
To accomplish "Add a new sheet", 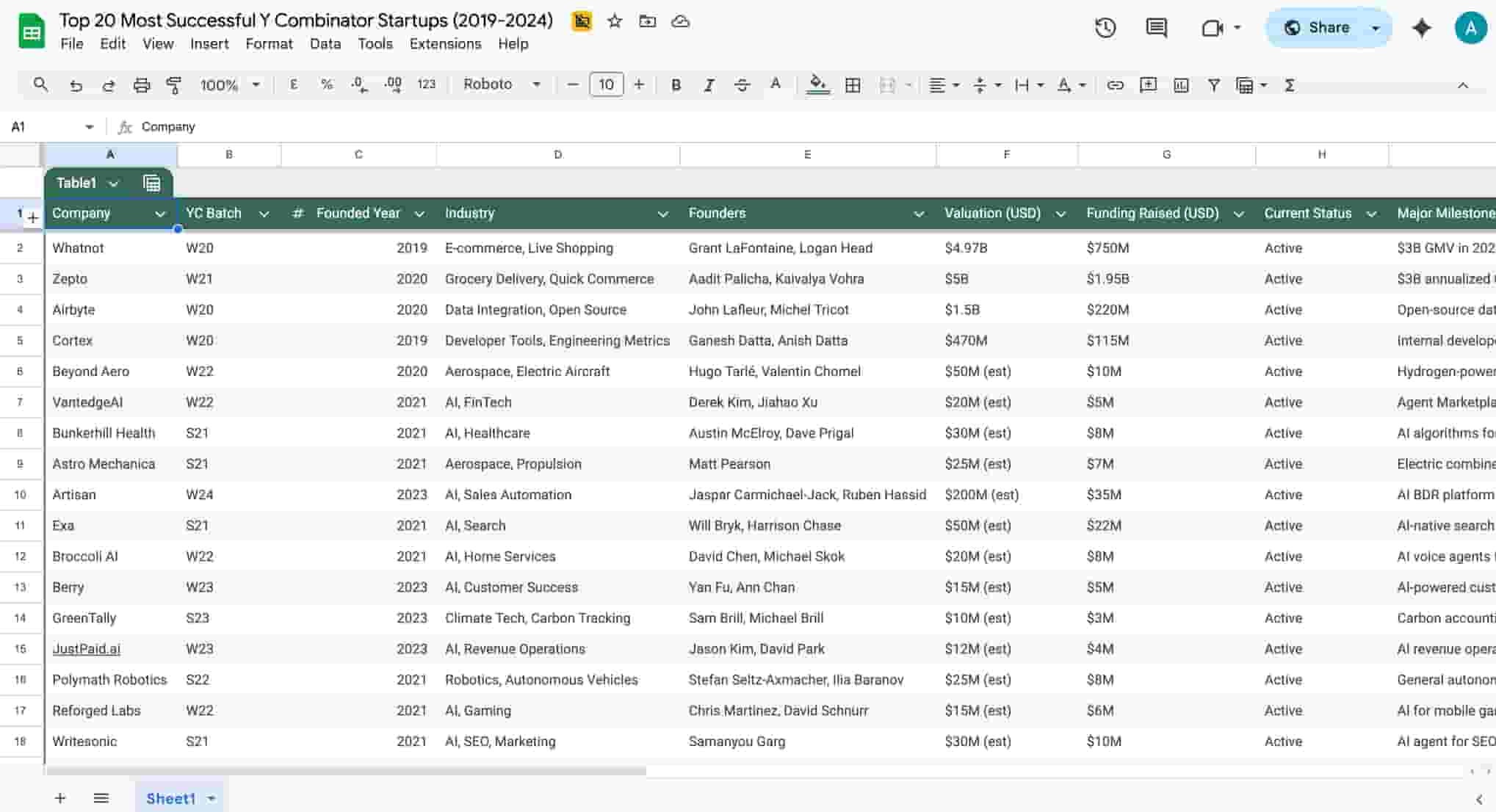I will click(x=60, y=798).
